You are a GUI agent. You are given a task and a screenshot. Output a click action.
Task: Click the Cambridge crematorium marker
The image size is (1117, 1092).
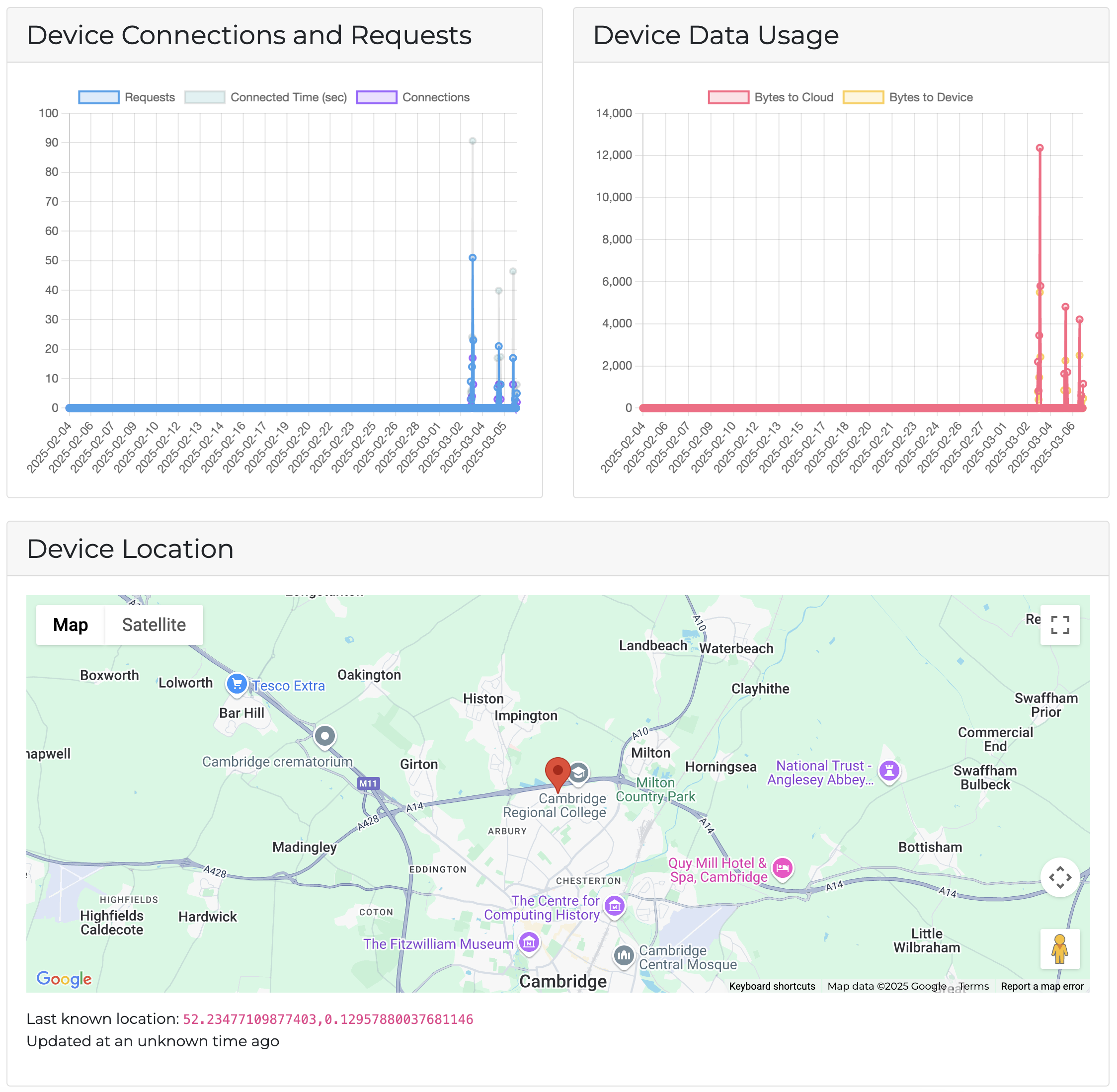325,736
